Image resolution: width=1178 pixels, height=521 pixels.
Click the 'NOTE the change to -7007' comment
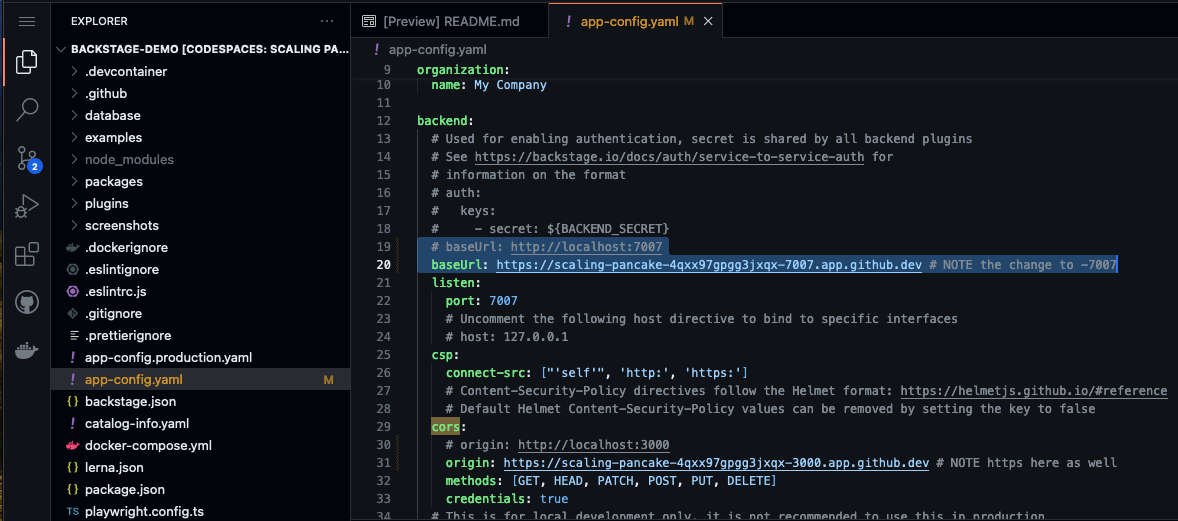pyautogui.click(x=1022, y=265)
